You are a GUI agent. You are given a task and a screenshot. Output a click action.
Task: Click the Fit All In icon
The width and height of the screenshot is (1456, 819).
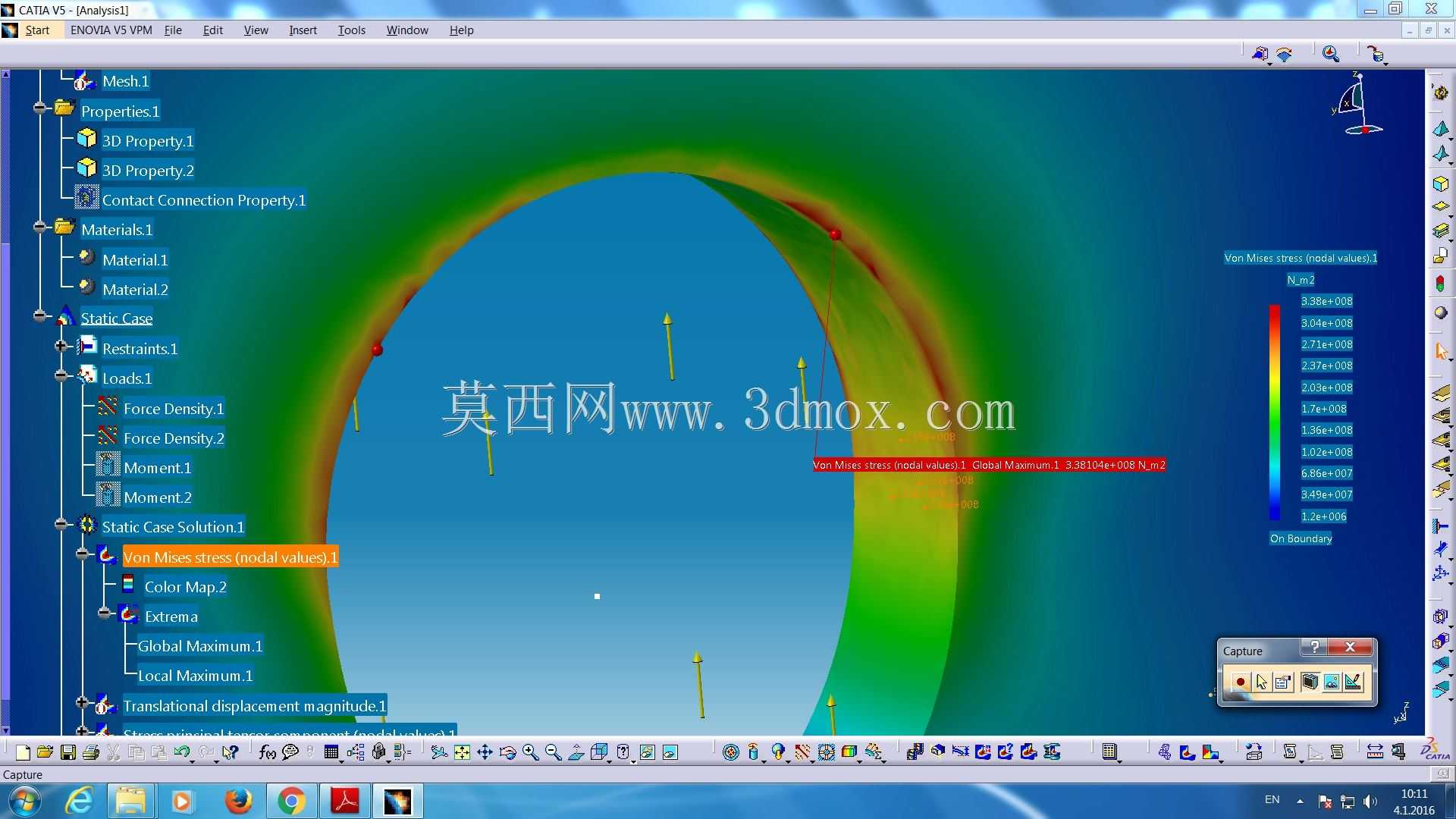(462, 752)
